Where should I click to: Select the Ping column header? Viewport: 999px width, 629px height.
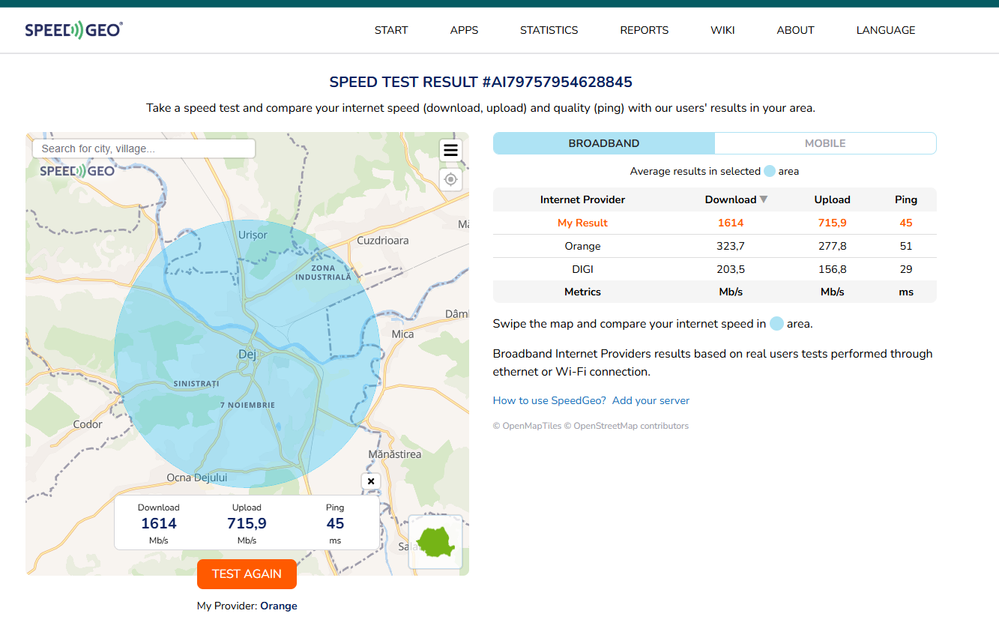pos(906,199)
